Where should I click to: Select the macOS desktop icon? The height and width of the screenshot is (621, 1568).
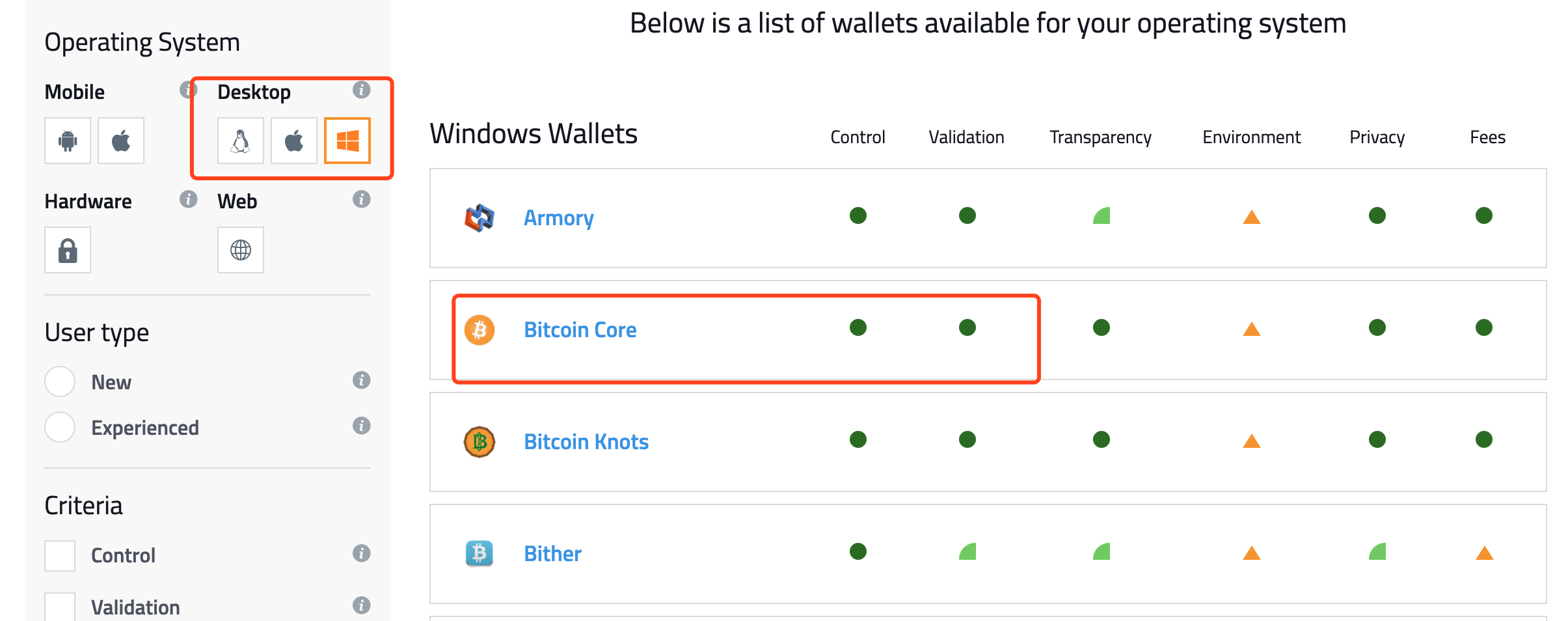pos(293,141)
